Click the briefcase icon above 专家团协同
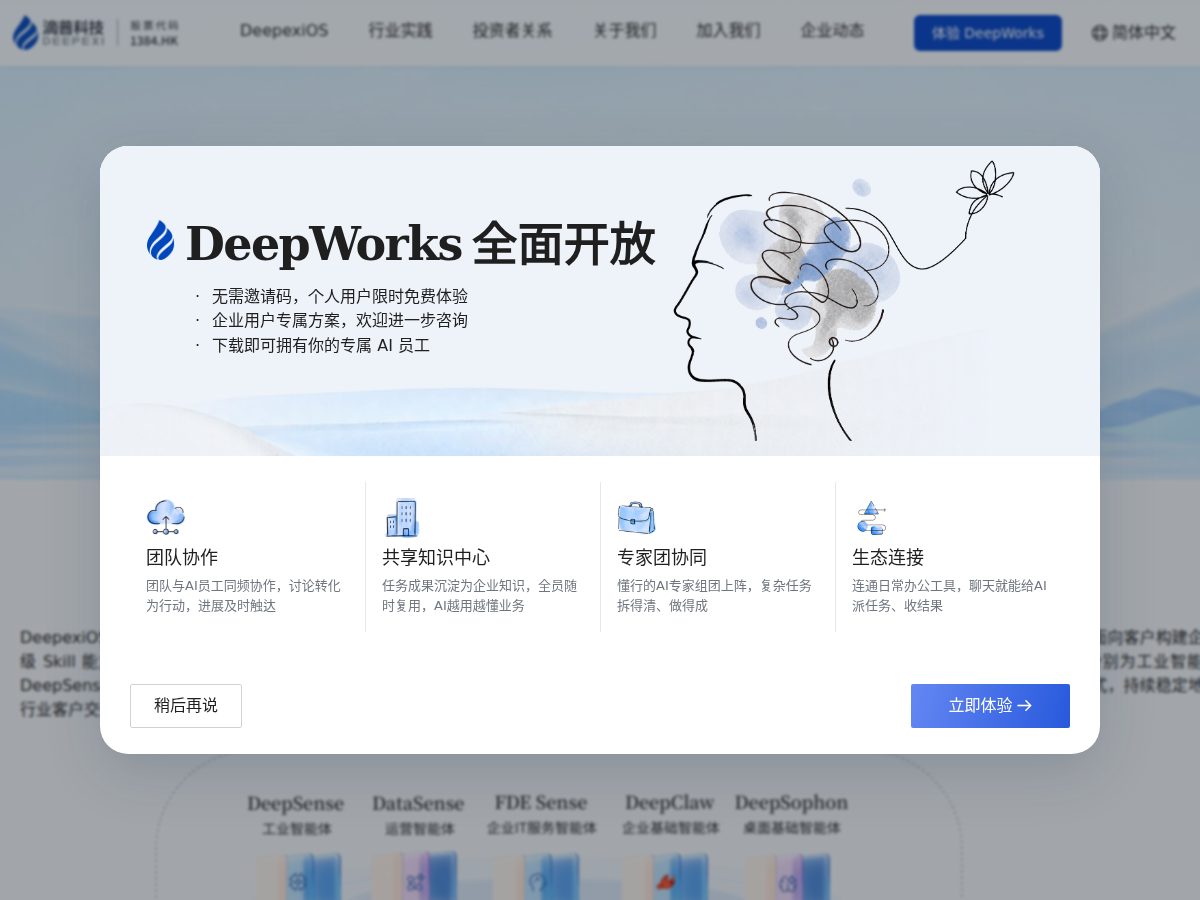 coord(636,517)
